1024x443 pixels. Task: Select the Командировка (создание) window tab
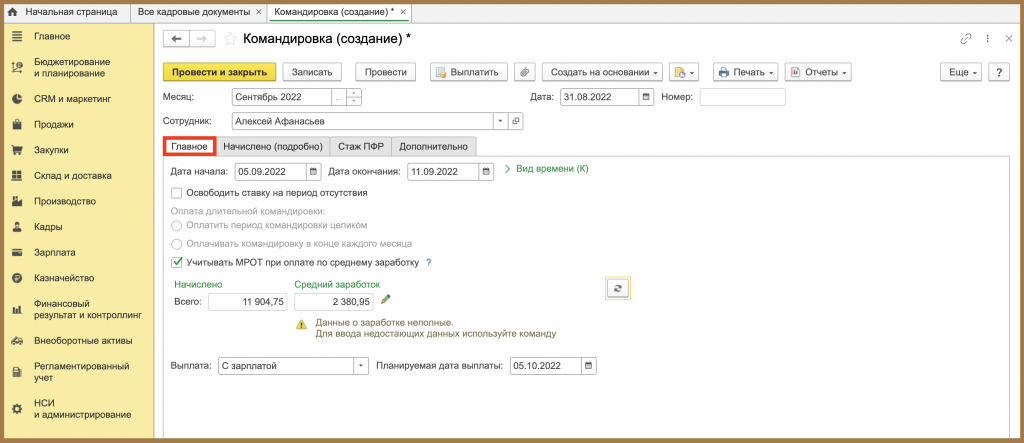pos(334,12)
